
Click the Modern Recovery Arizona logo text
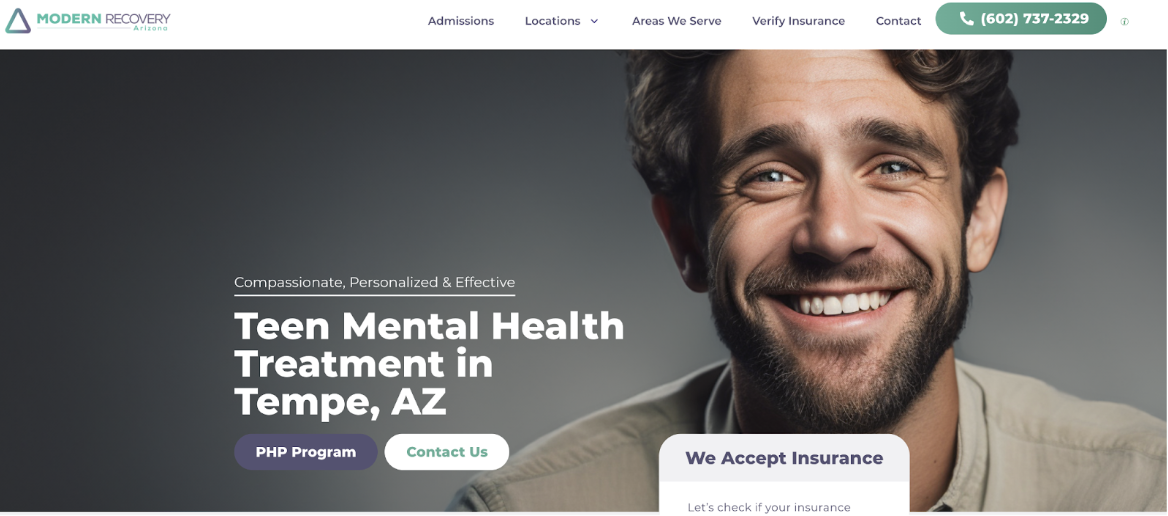(x=103, y=20)
